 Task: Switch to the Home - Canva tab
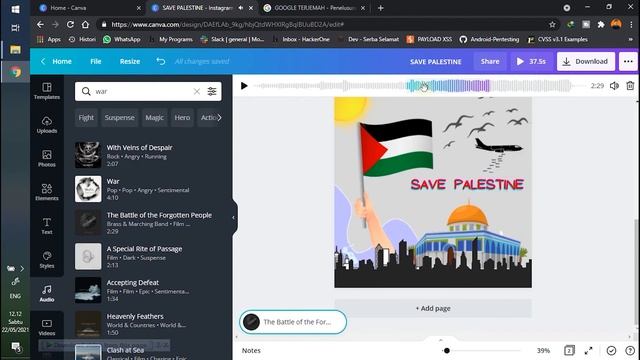point(87,8)
